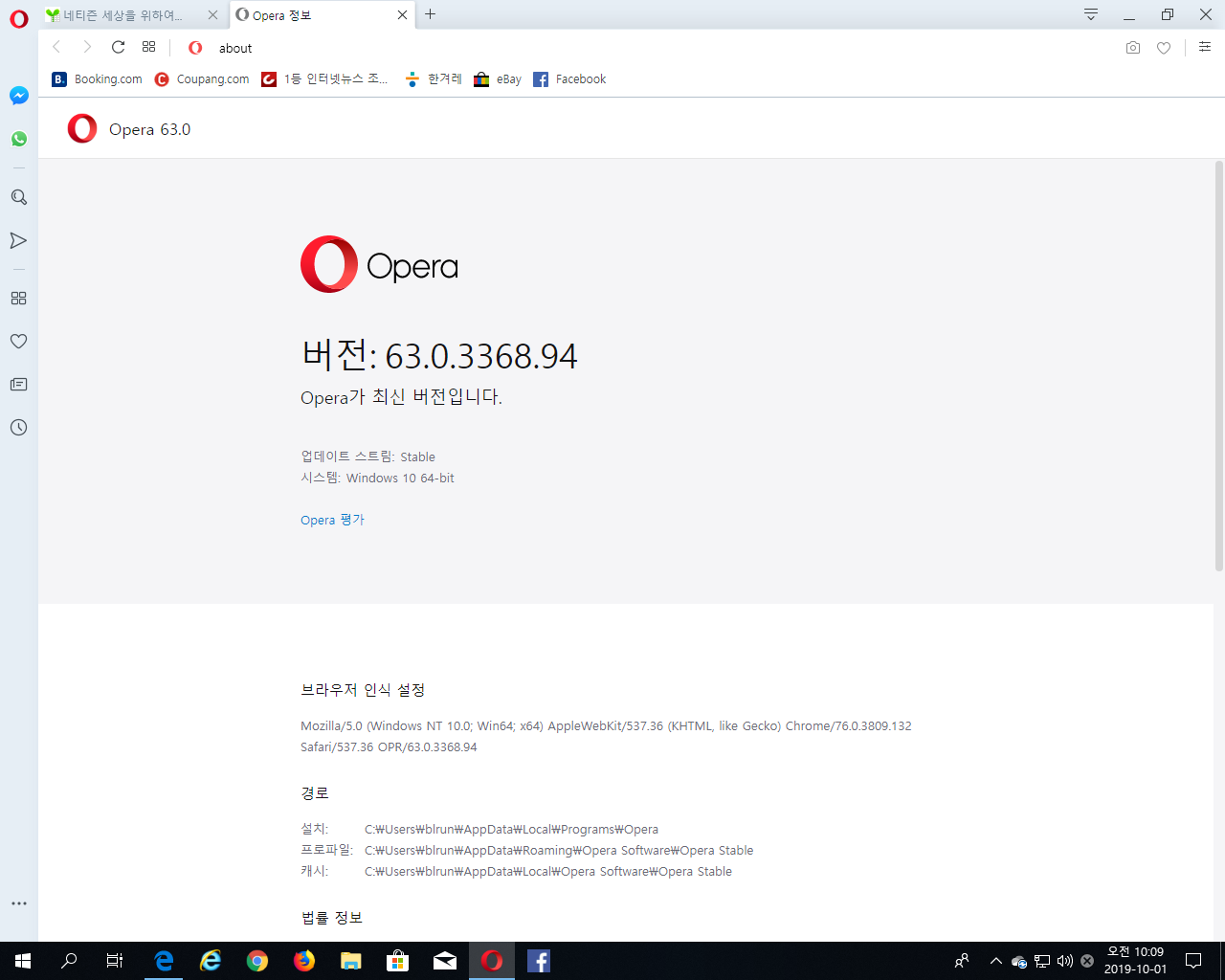Launch Google Chrome from taskbar
Image resolution: width=1225 pixels, height=980 pixels.
click(x=257, y=961)
